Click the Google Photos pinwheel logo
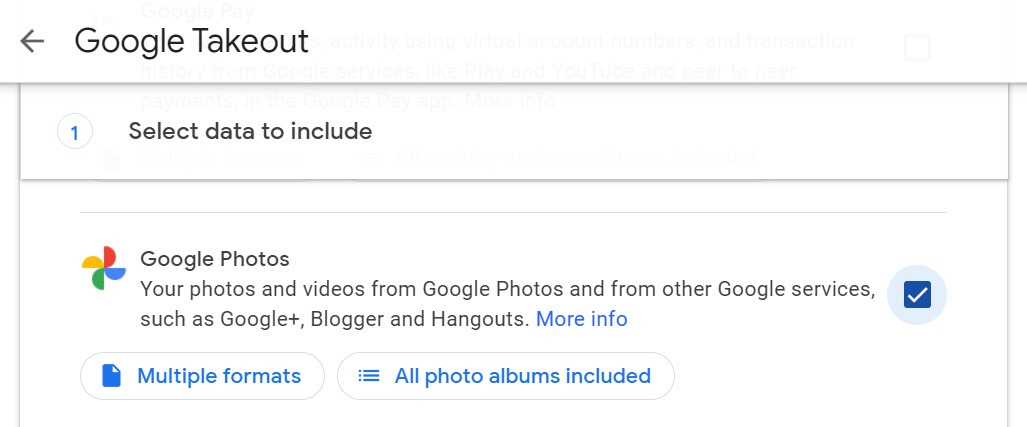 point(104,269)
